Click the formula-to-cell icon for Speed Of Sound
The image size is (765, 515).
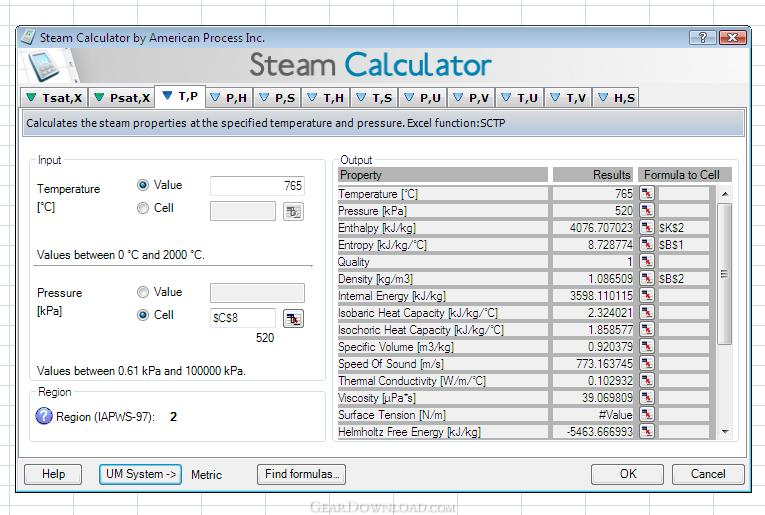(646, 363)
